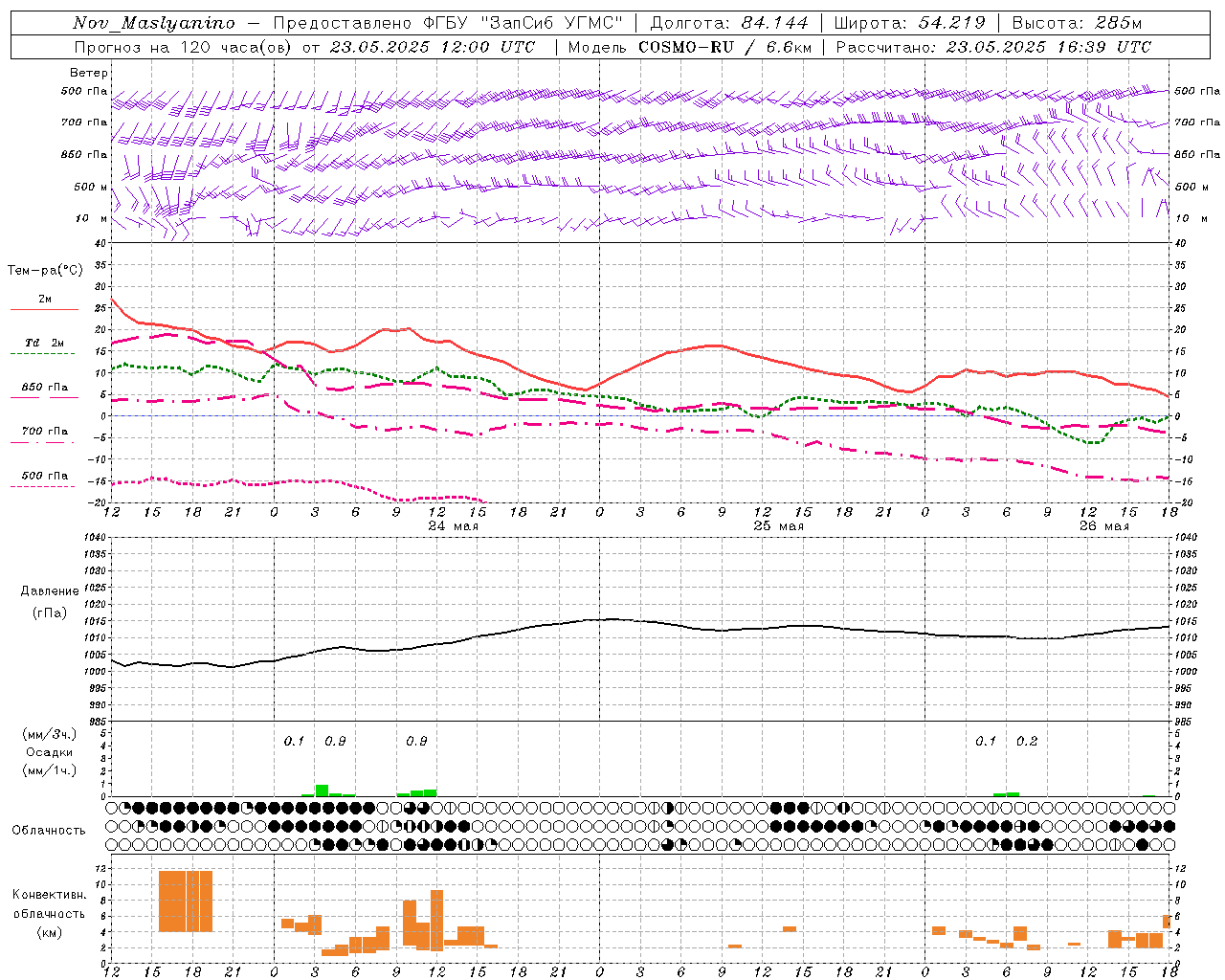The width and height of the screenshot is (1225, 980).
Task: Click the 700 гПа legend entry in temperature panel
Action: (45, 432)
